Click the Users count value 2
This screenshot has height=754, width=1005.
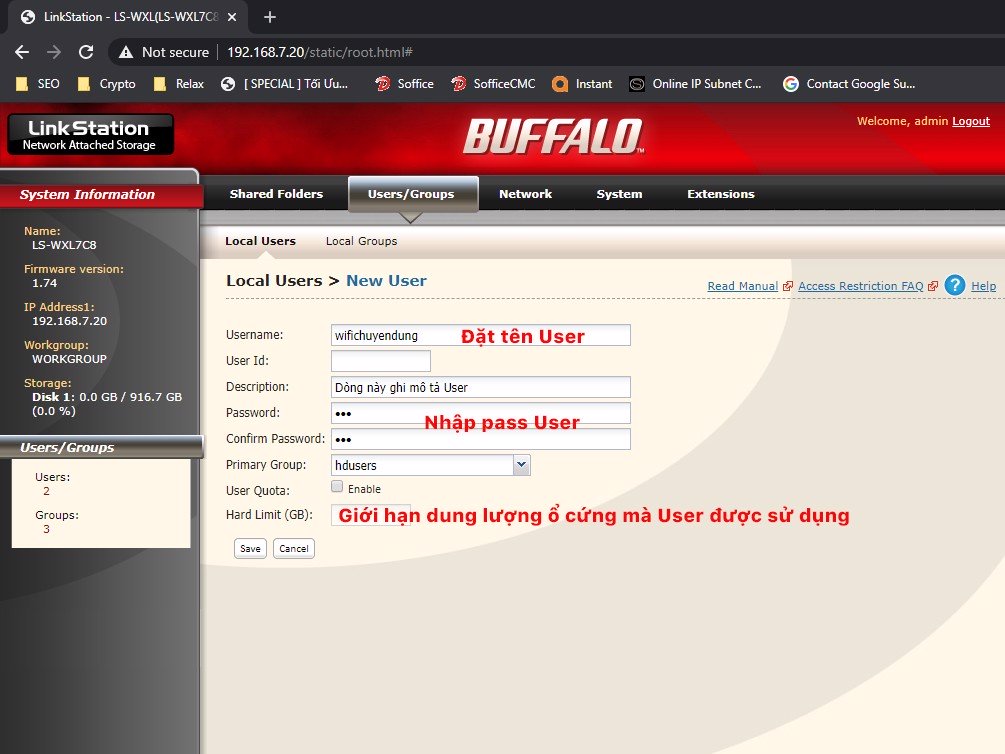[x=46, y=491]
